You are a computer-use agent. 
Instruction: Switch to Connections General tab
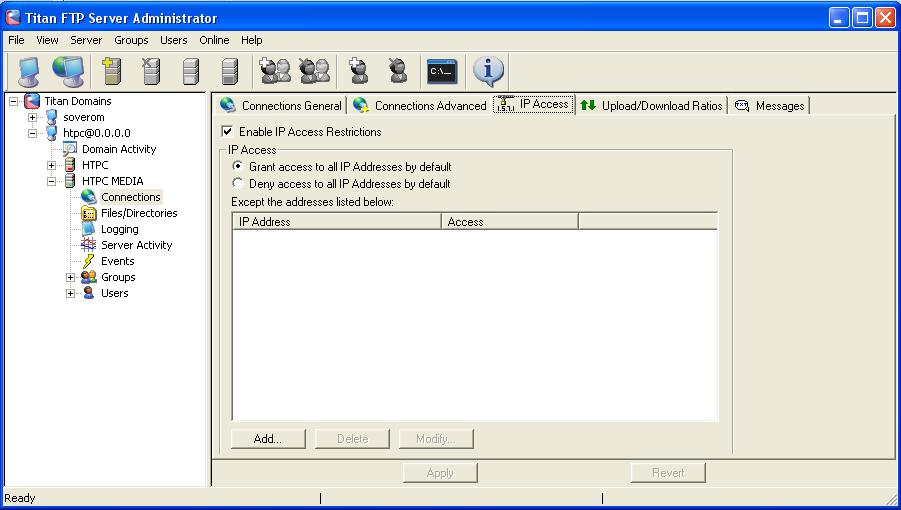pyautogui.click(x=281, y=106)
